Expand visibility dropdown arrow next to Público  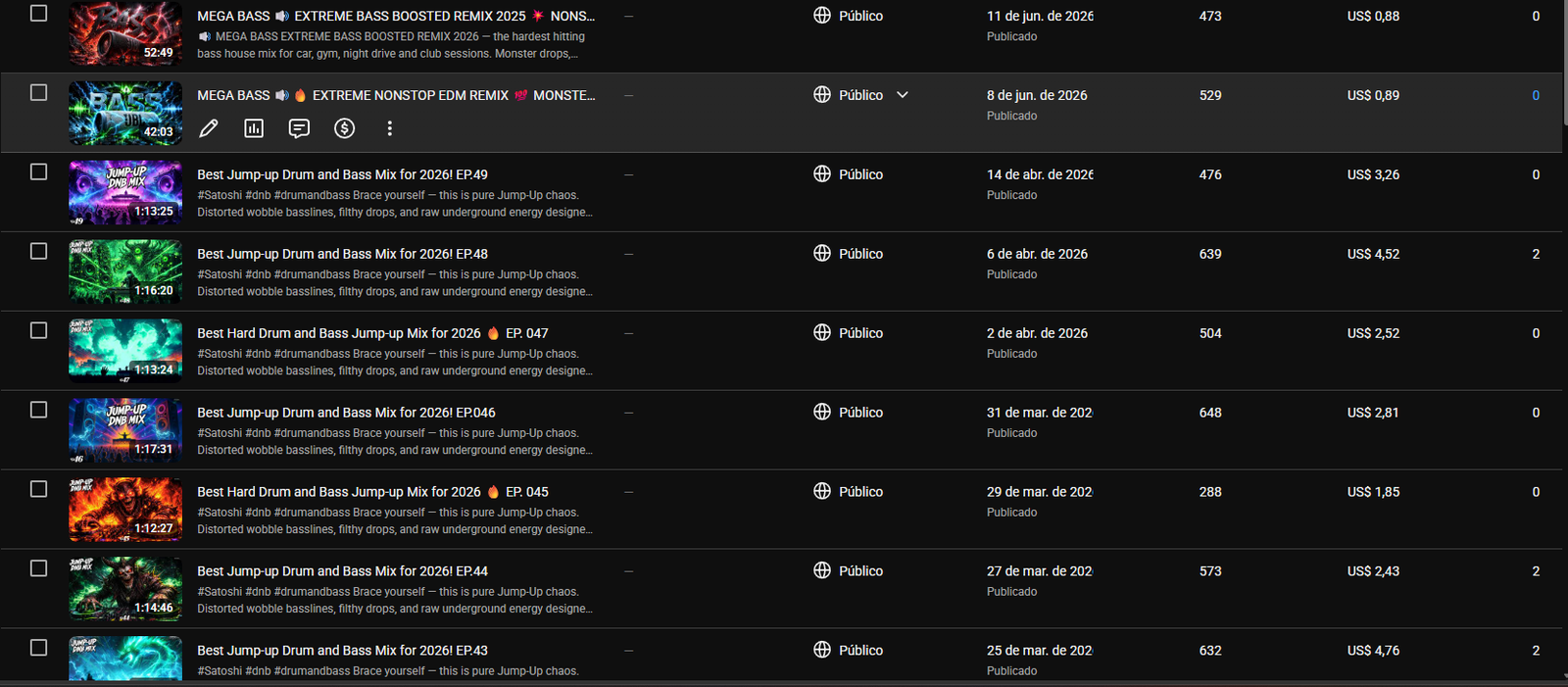click(x=903, y=95)
